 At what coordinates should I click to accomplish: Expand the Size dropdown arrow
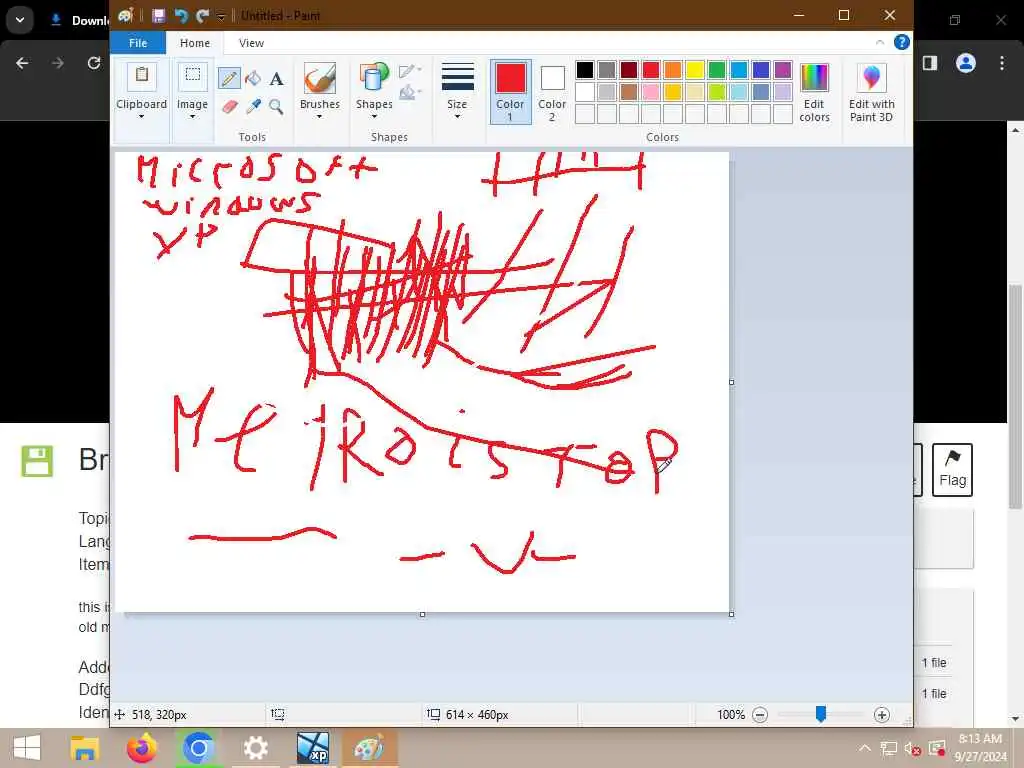click(x=457, y=117)
